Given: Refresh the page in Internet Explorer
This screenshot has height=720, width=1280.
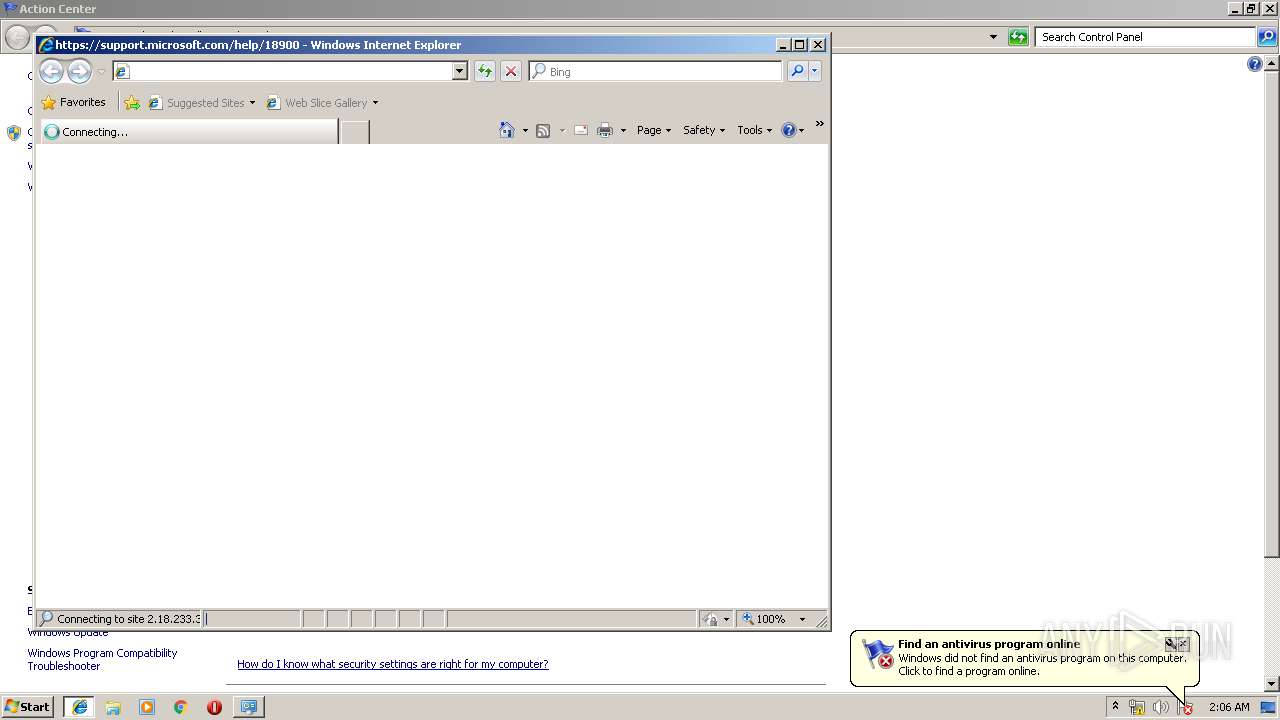Looking at the screenshot, I should click(x=485, y=71).
